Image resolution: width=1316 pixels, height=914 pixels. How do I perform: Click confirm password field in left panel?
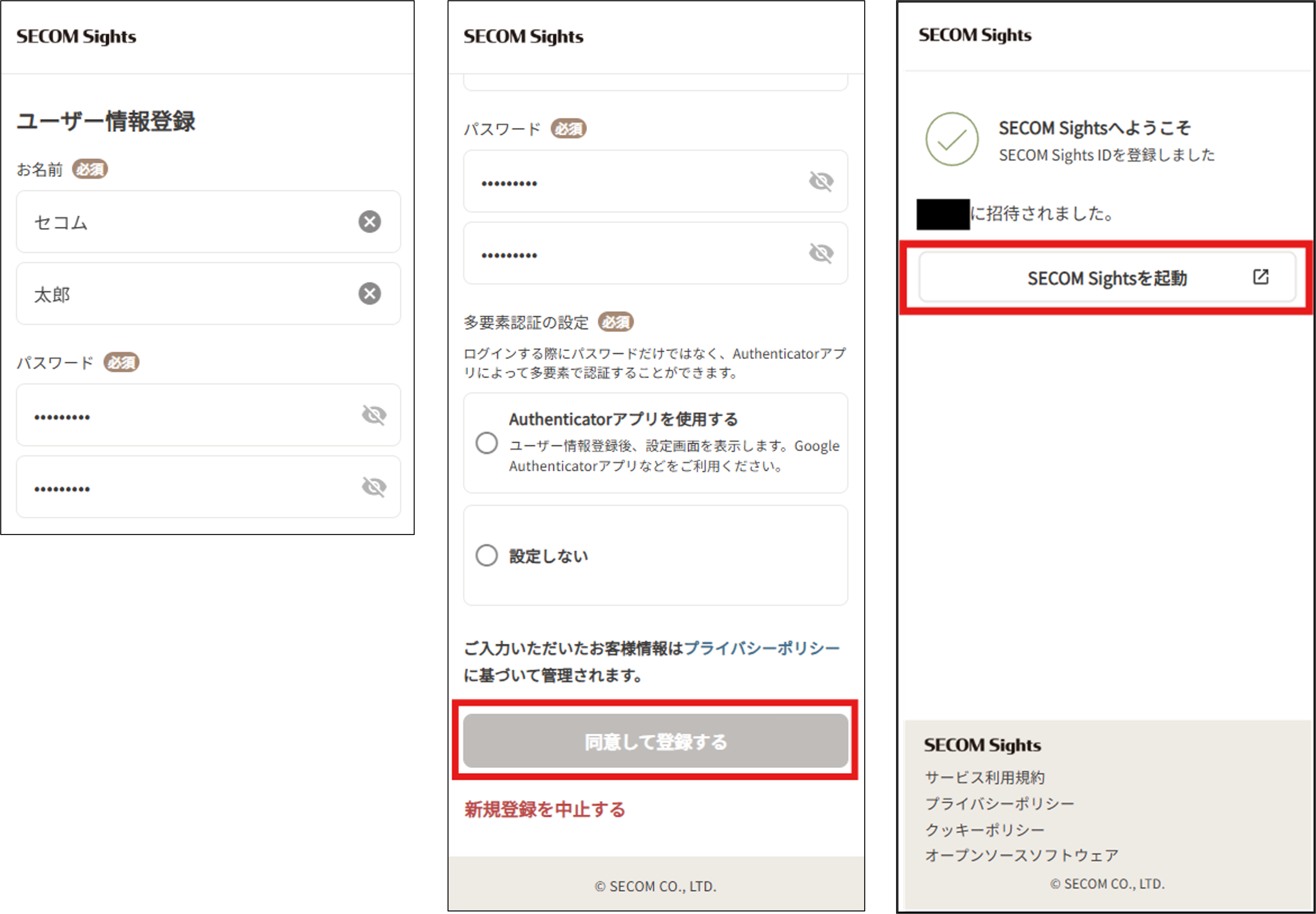tap(208, 487)
